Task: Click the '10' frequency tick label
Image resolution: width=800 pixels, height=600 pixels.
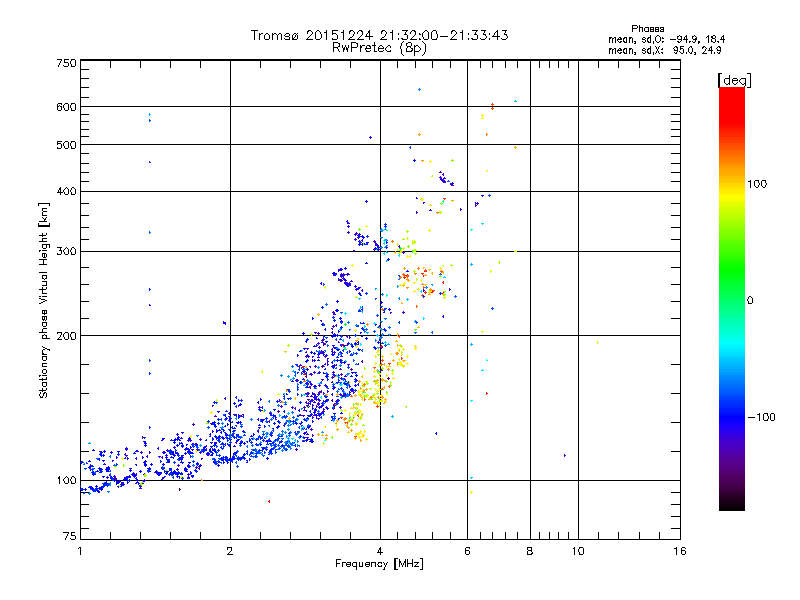Action: click(x=578, y=551)
